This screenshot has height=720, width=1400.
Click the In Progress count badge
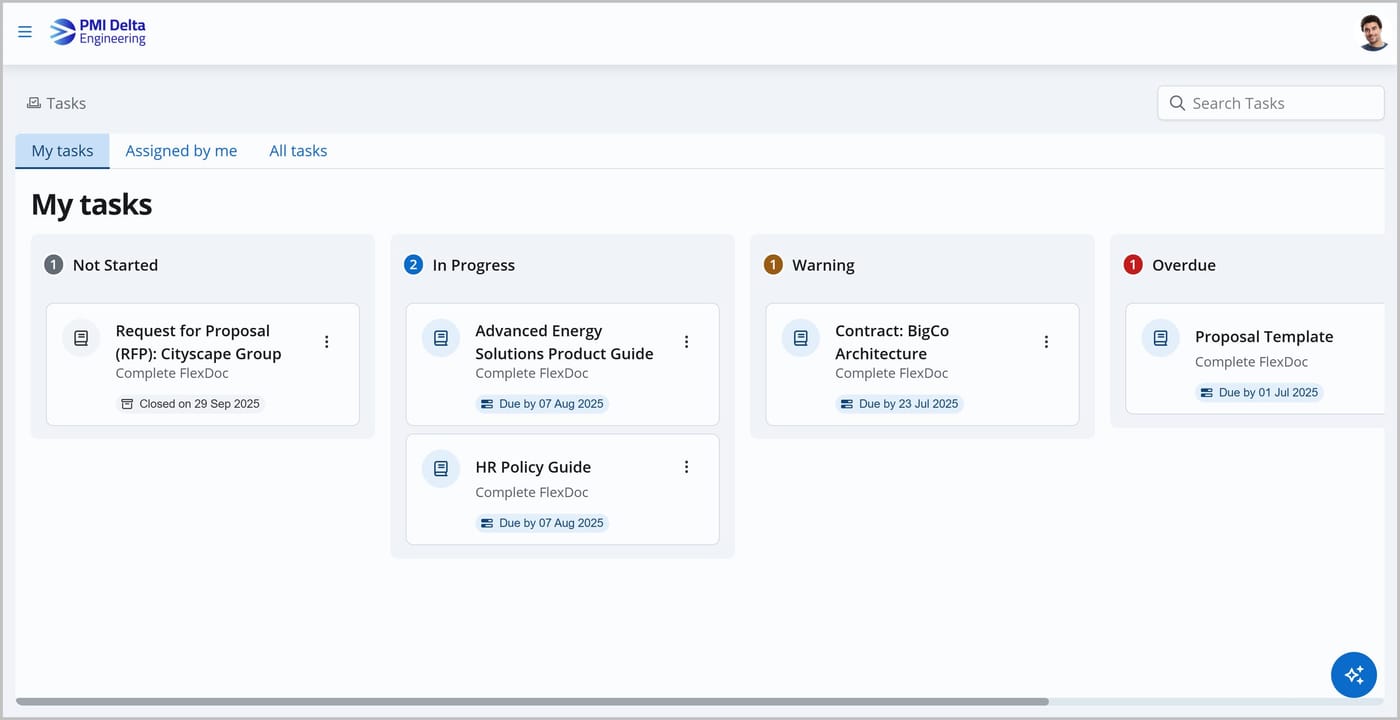pos(414,265)
